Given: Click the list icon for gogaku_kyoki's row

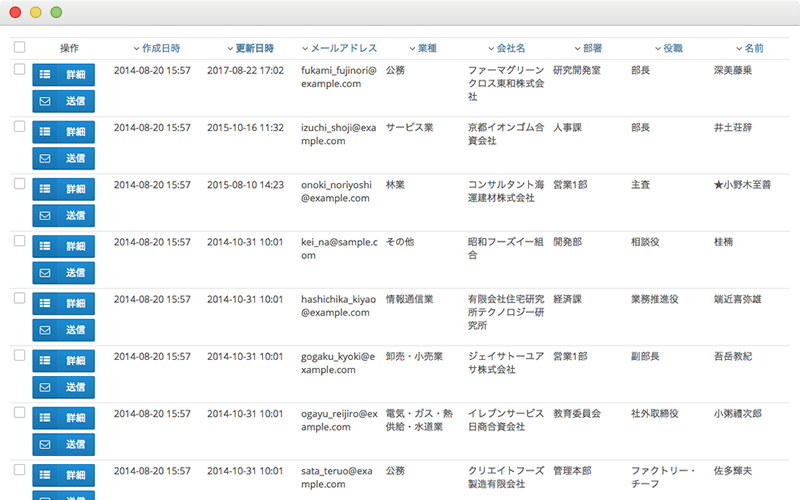Looking at the screenshot, I should (x=45, y=360).
